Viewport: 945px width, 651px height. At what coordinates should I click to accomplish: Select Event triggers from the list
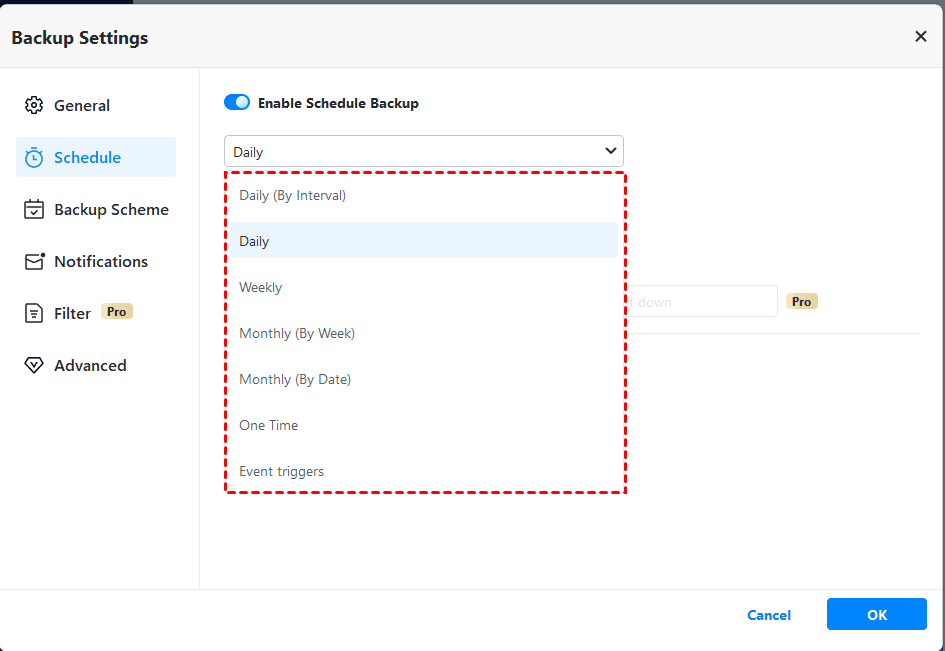point(282,471)
